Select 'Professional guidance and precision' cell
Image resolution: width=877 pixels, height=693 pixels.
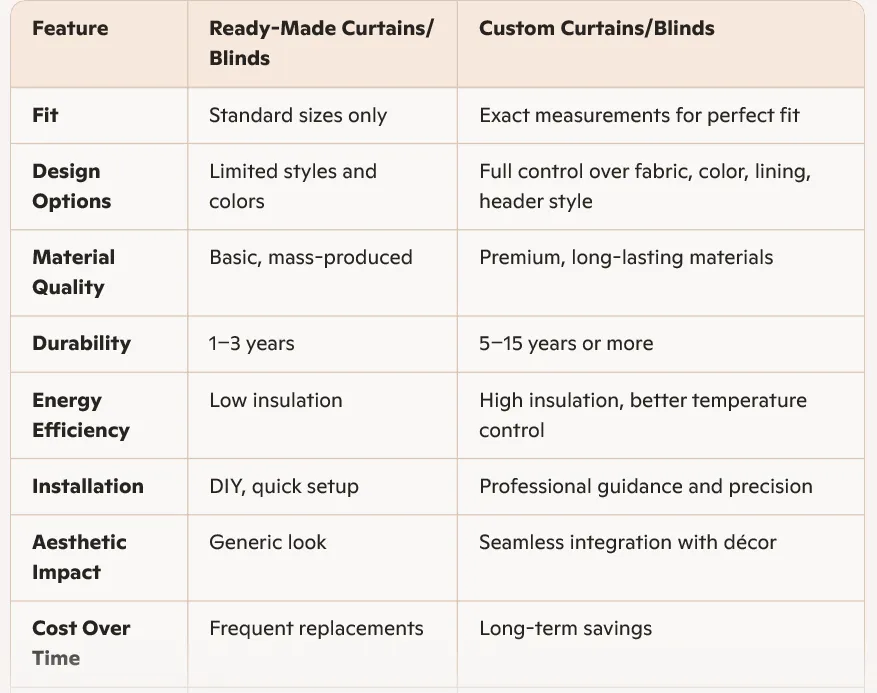645,486
